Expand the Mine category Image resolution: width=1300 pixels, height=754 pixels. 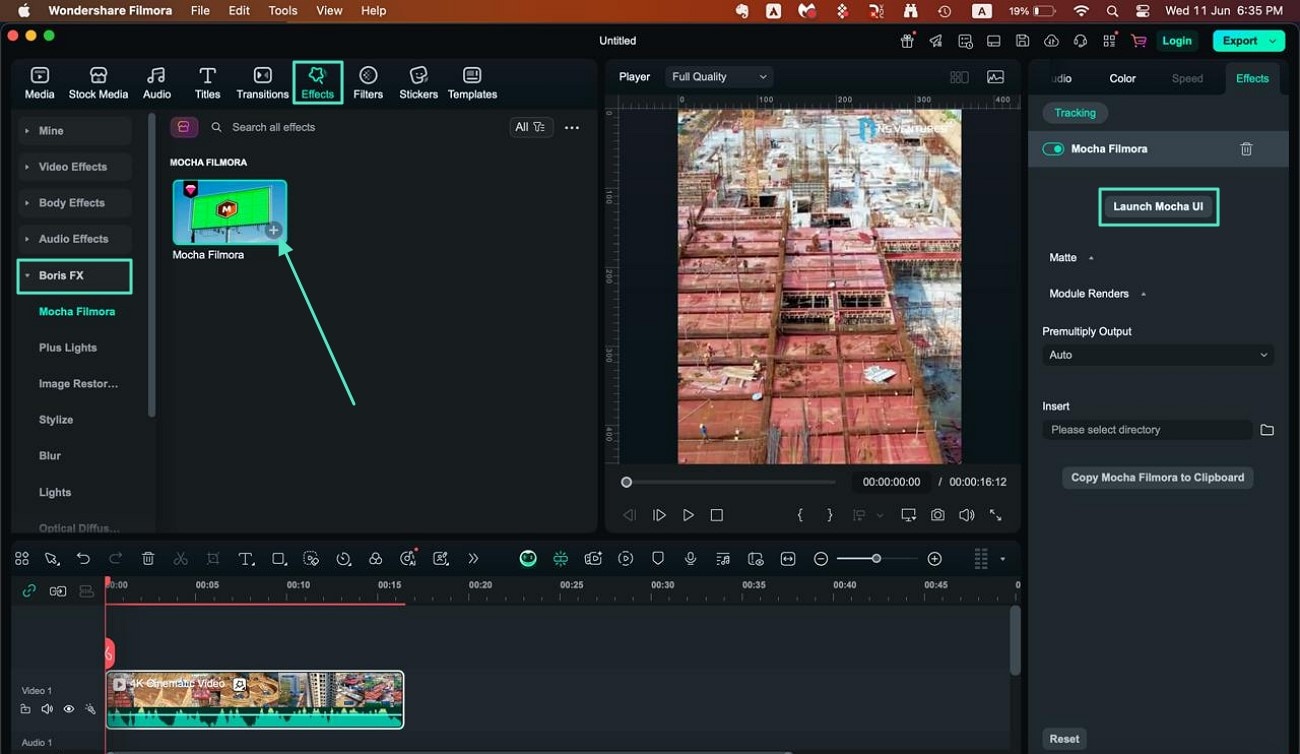[x=75, y=131]
